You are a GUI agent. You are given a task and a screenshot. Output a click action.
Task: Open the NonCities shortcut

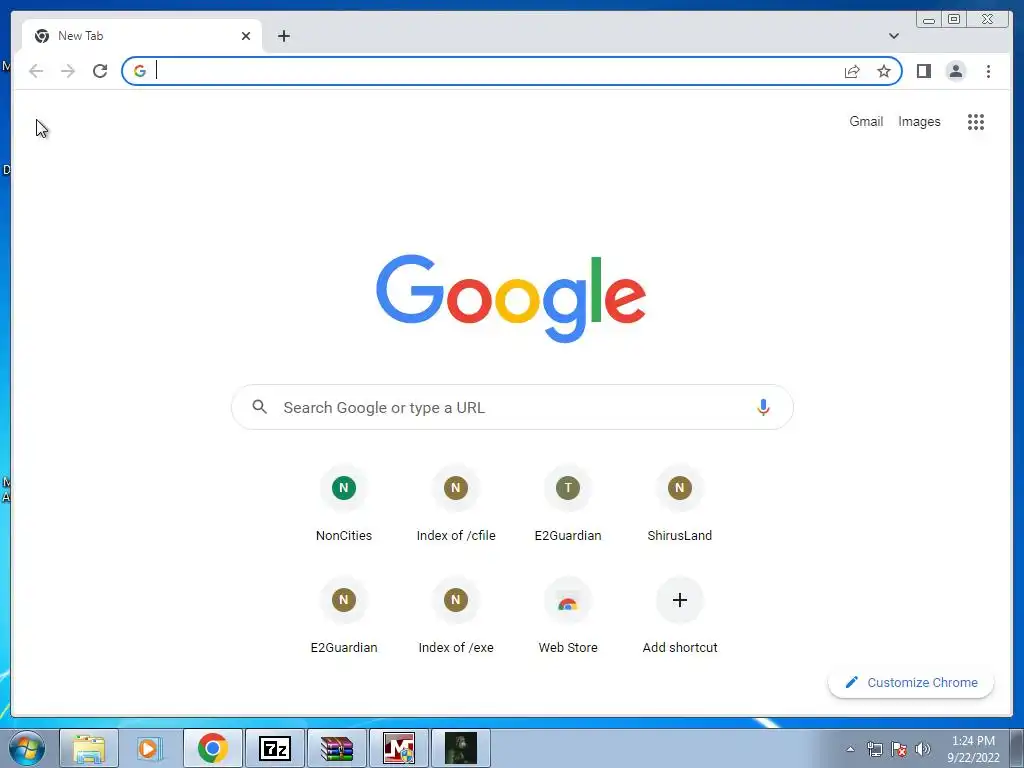click(344, 505)
